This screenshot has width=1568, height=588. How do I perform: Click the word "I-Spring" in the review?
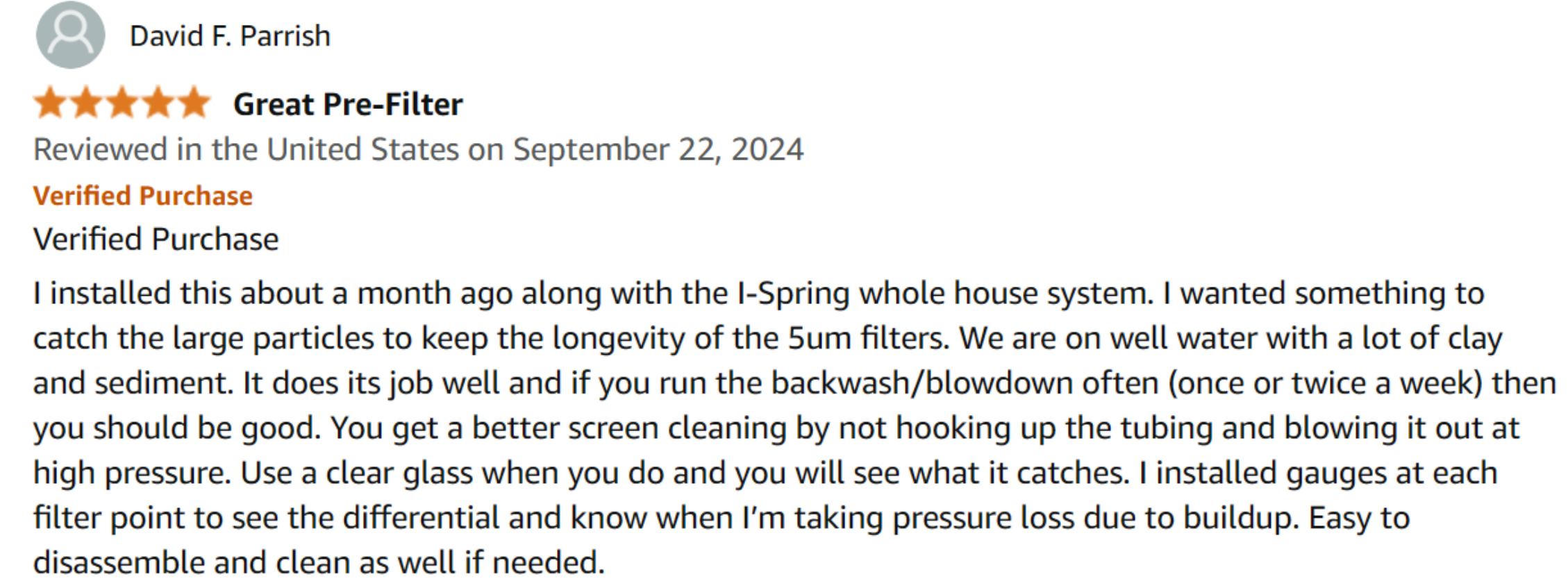tap(793, 294)
